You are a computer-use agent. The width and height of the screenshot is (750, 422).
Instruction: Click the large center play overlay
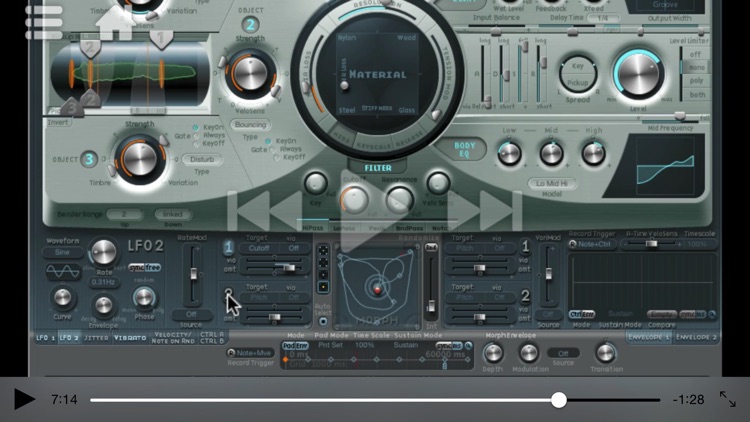[x=375, y=211]
